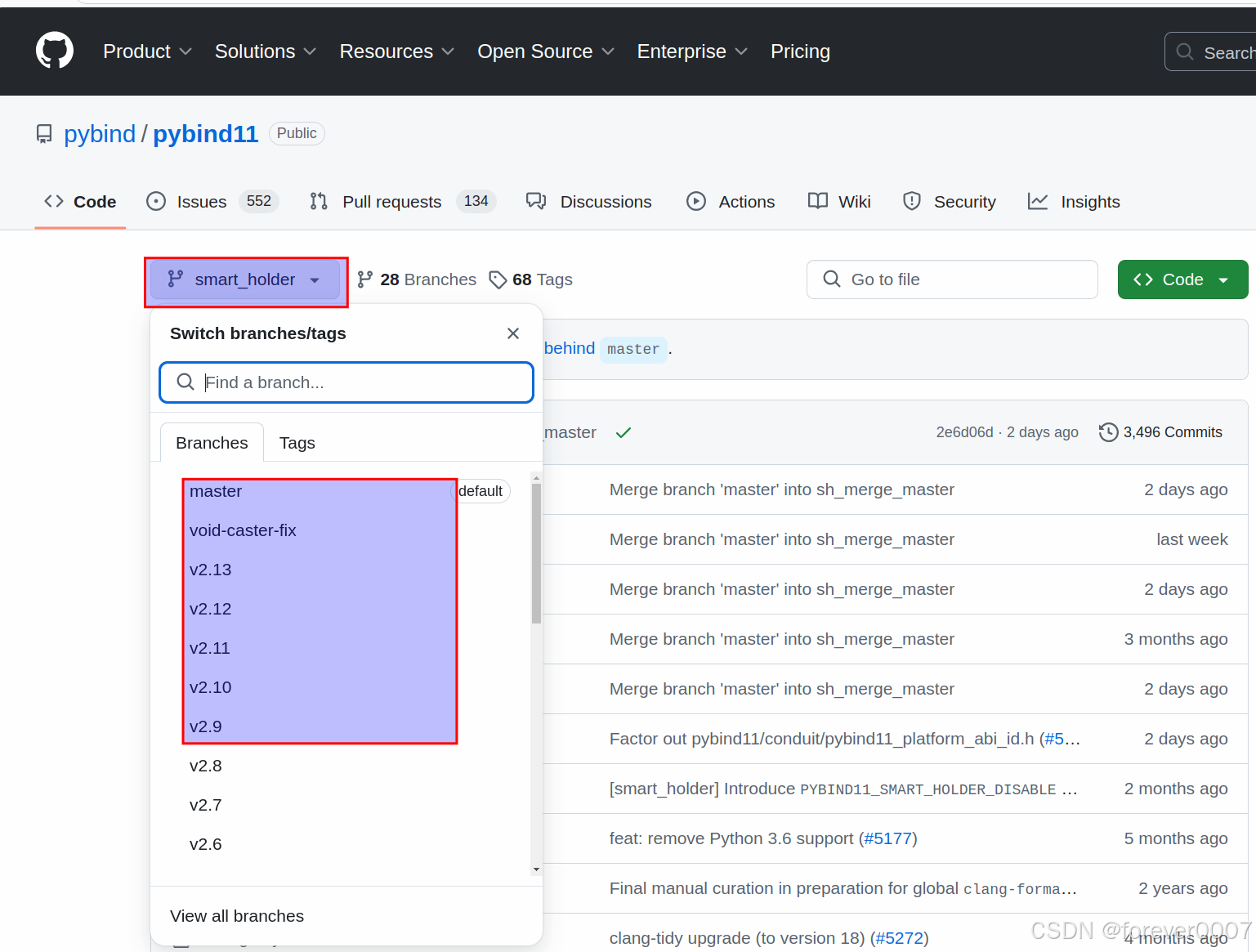
Task: Open the 3,496 Commits history
Action: (x=1161, y=432)
